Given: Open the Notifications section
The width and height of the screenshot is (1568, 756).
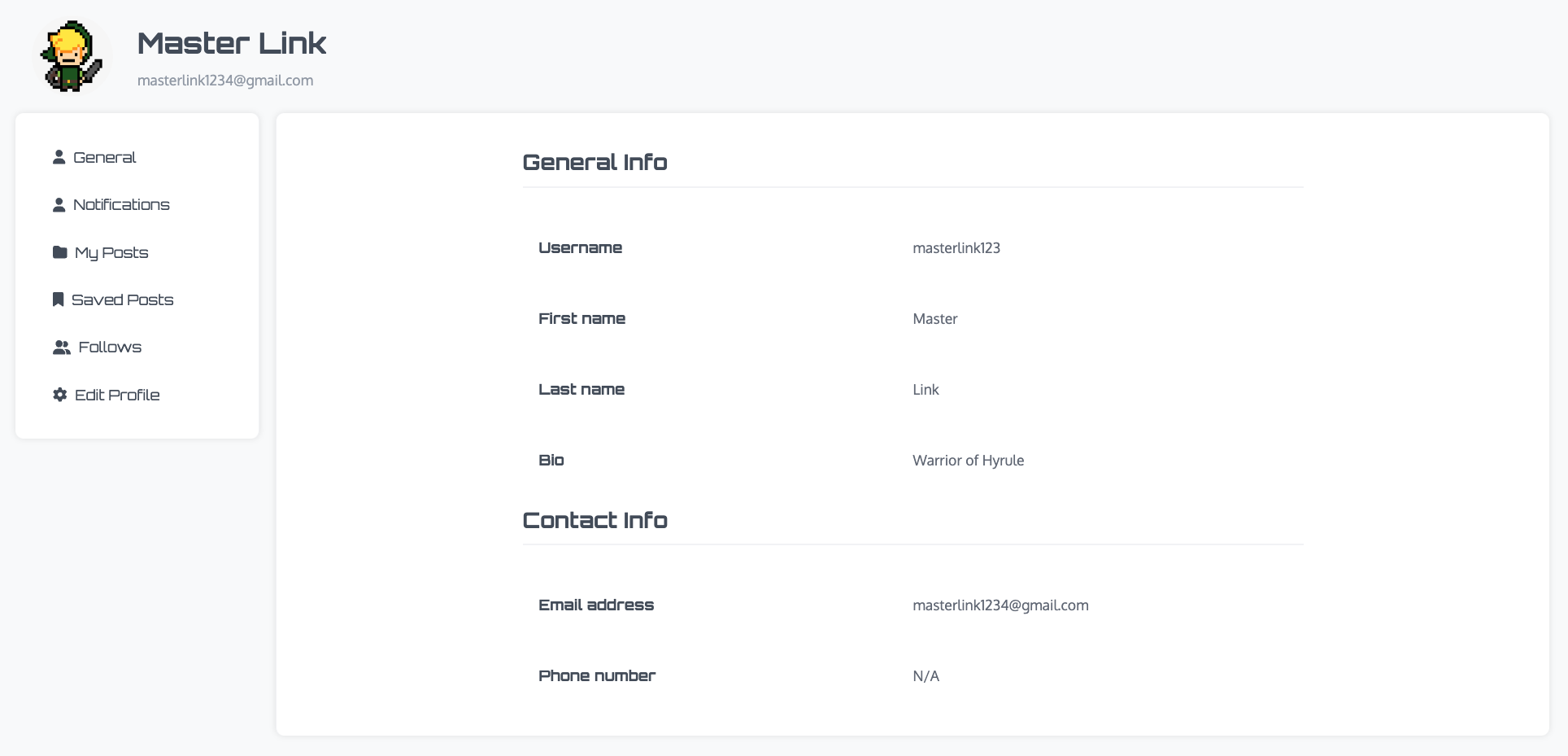Looking at the screenshot, I should pyautogui.click(x=121, y=205).
